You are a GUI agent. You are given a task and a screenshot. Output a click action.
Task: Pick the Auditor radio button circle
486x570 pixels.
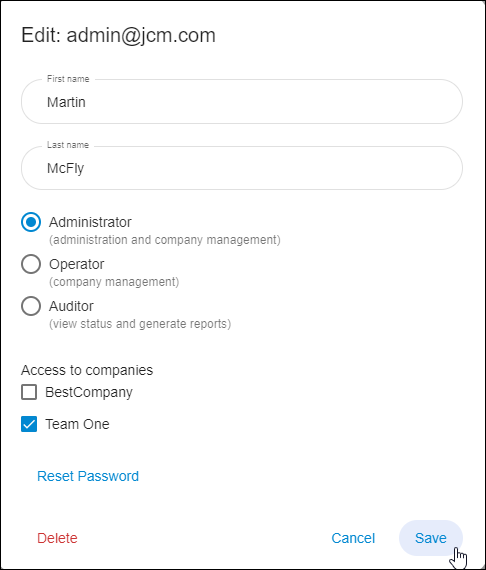pyautogui.click(x=31, y=306)
